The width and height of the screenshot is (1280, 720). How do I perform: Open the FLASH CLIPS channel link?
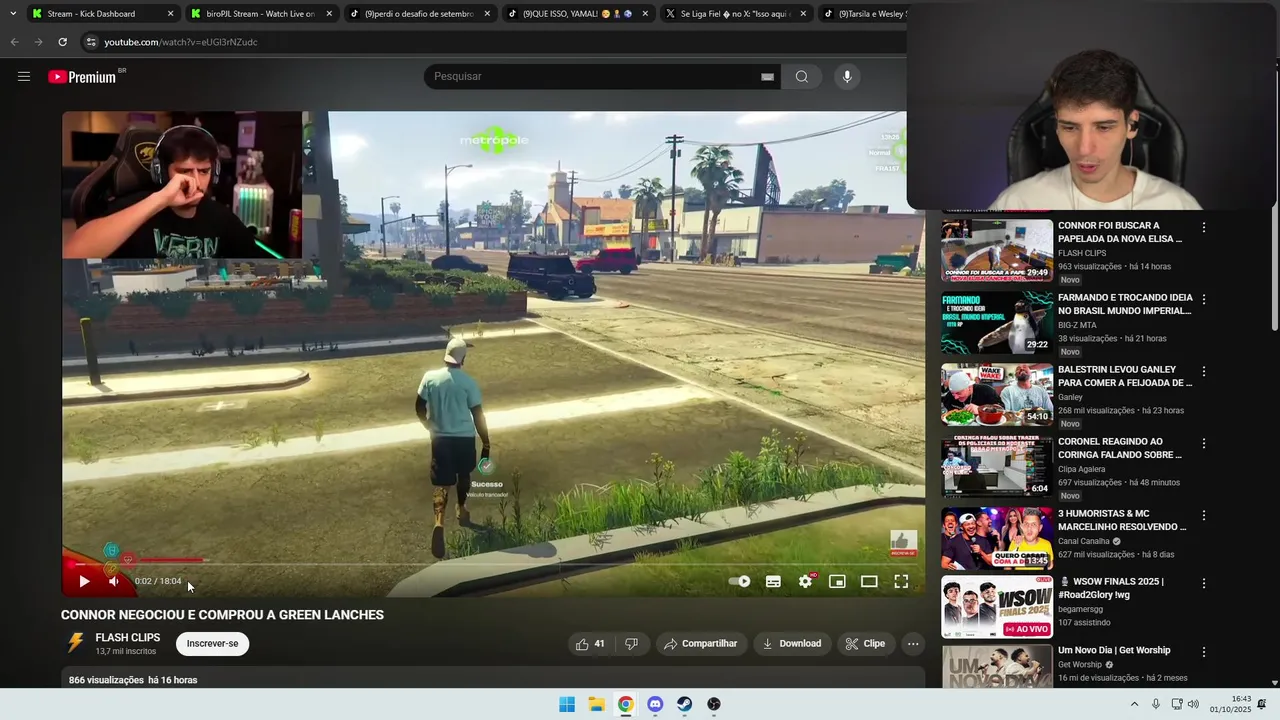(128, 637)
